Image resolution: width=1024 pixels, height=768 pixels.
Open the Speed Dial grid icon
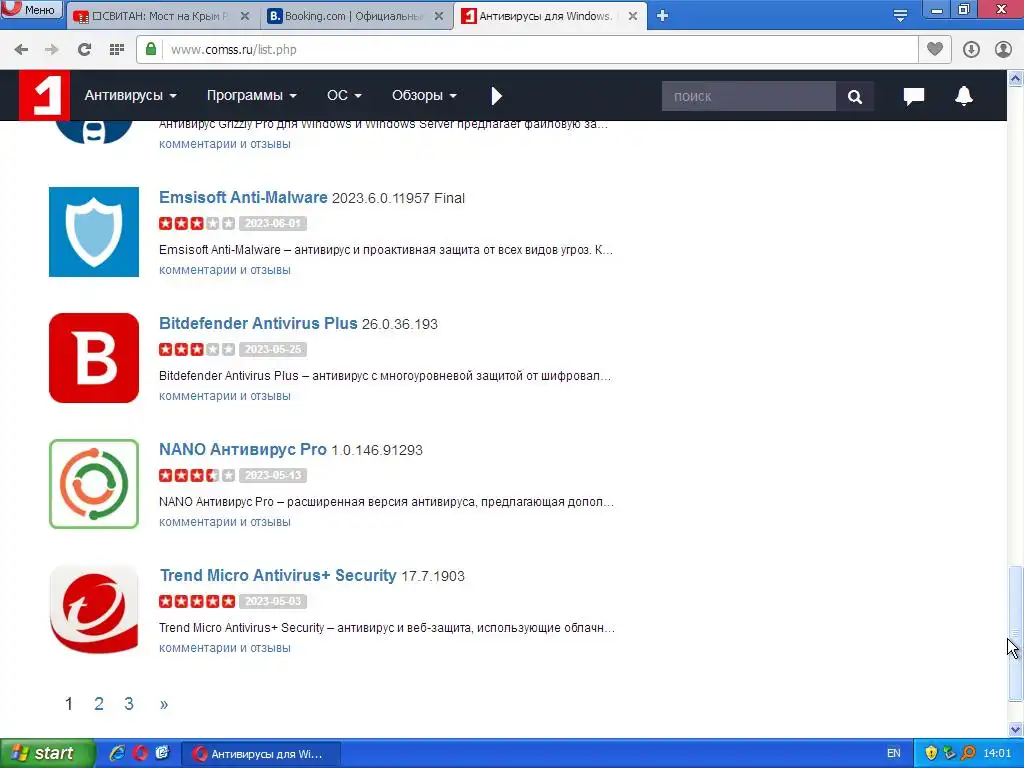[x=117, y=50]
